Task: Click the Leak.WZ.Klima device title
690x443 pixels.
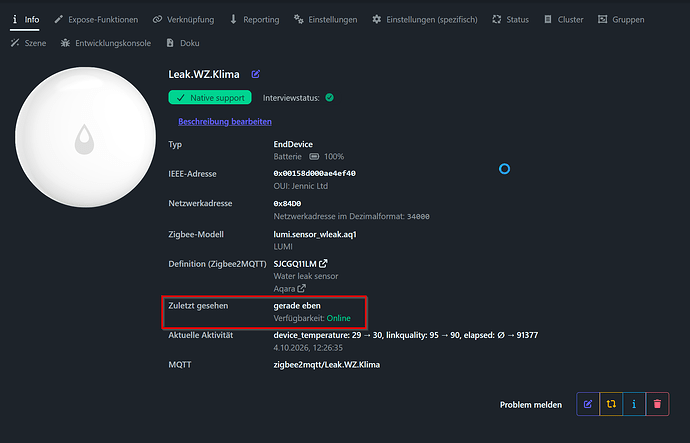Action: click(204, 74)
